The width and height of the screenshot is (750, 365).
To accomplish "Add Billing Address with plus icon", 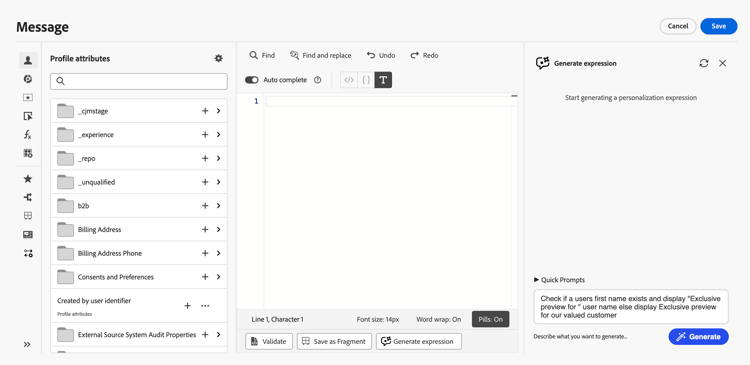I will click(x=205, y=230).
